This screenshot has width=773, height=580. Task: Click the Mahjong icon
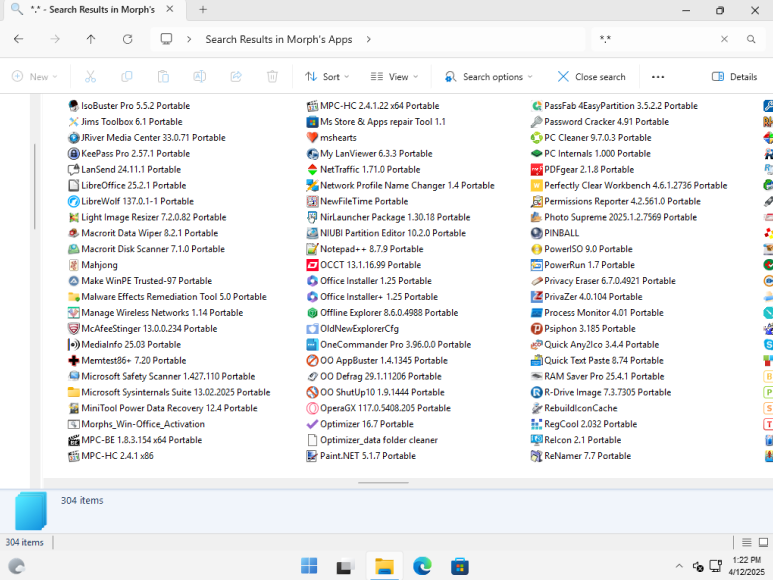tap(73, 265)
